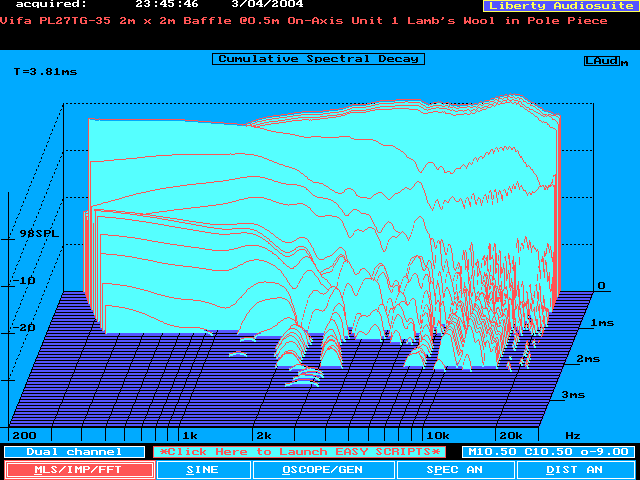Click the 3ms time axis label
This screenshot has width=640, height=480.
click(572, 395)
